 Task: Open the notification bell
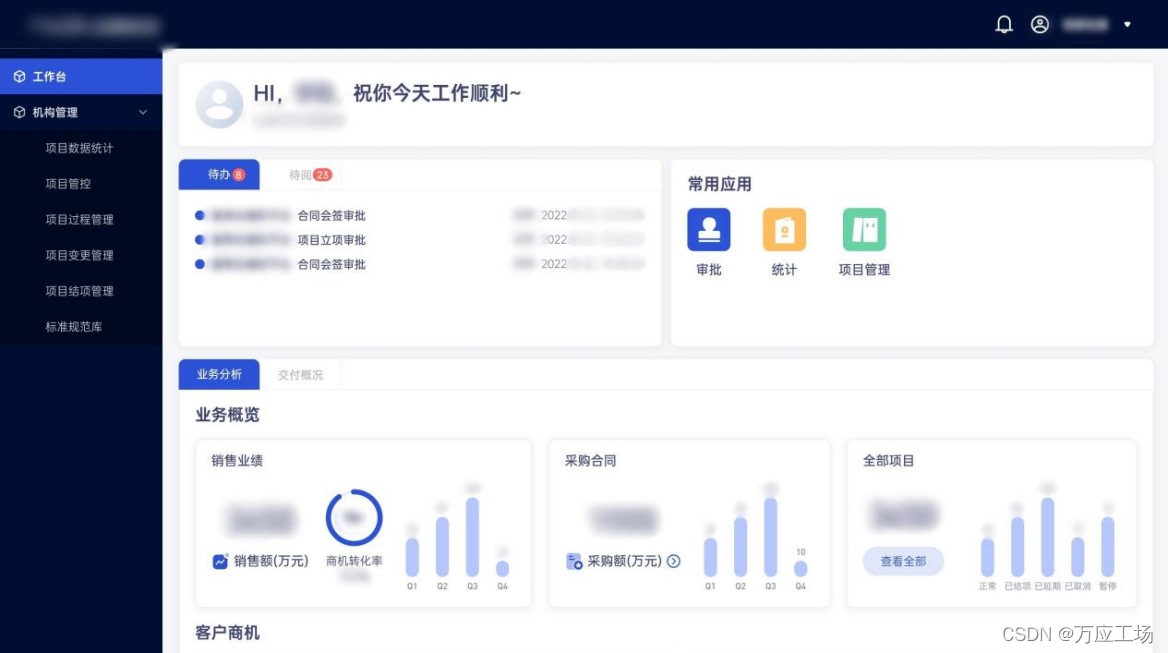click(x=1003, y=25)
